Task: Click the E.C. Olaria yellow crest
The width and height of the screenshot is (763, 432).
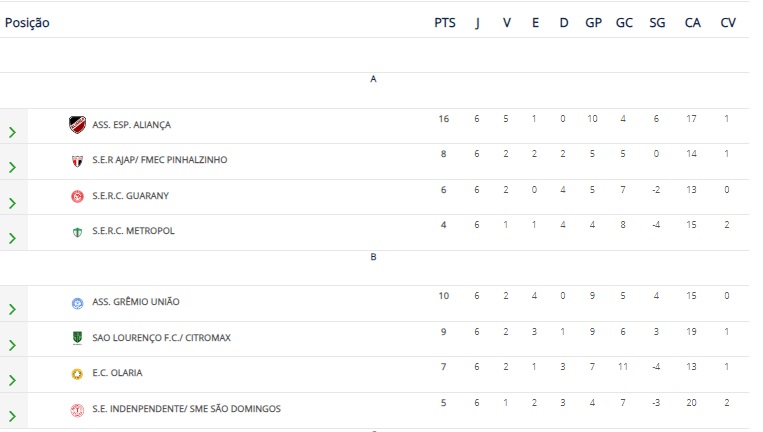Action: pyautogui.click(x=77, y=374)
